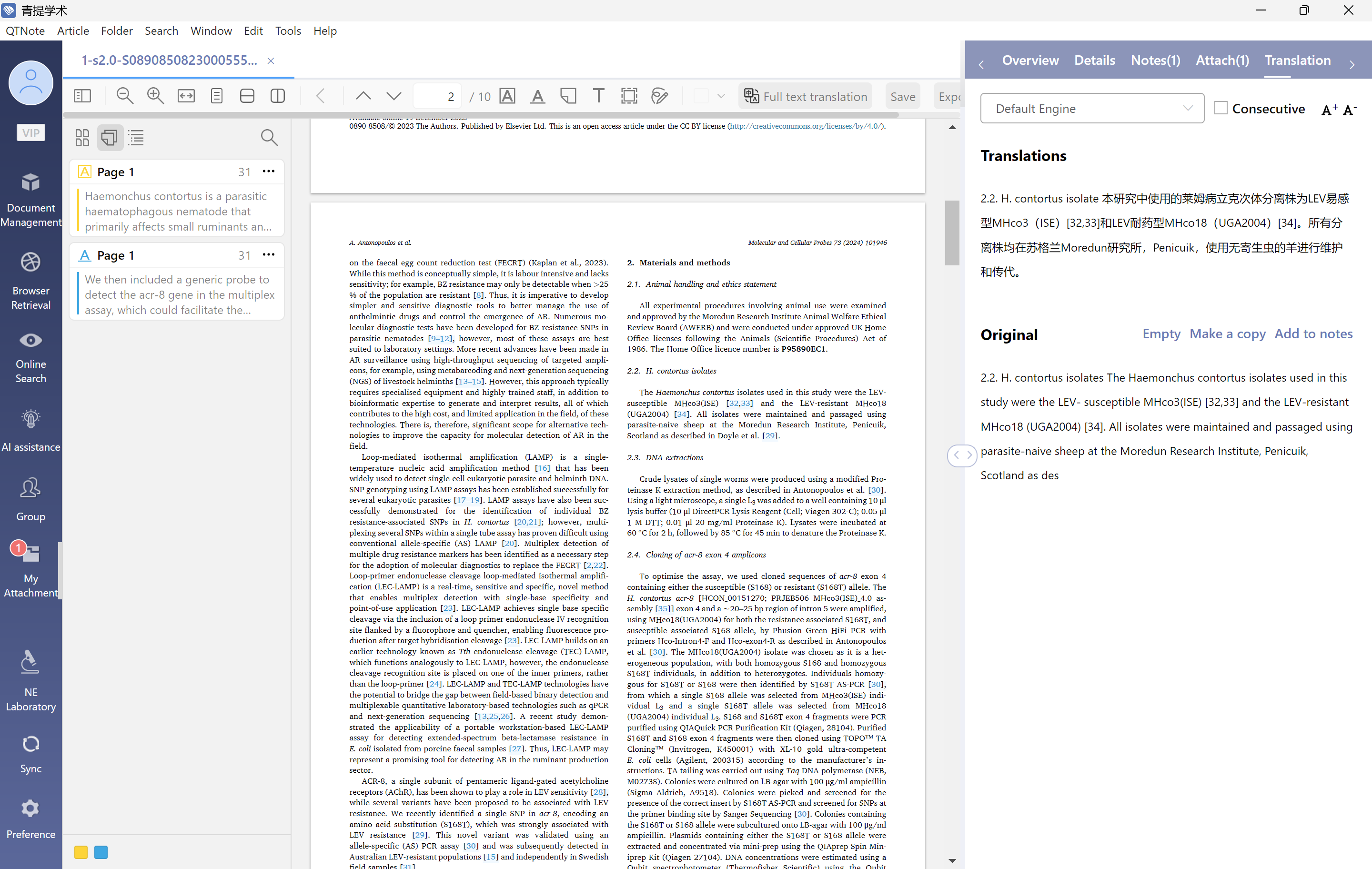This screenshot has width=1372, height=869.
Task: Open My Attachment section
Action: [31, 569]
